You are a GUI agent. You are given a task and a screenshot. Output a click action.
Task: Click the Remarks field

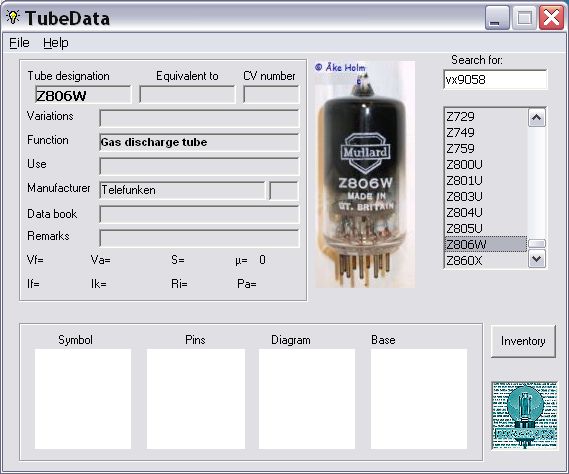[x=199, y=238]
